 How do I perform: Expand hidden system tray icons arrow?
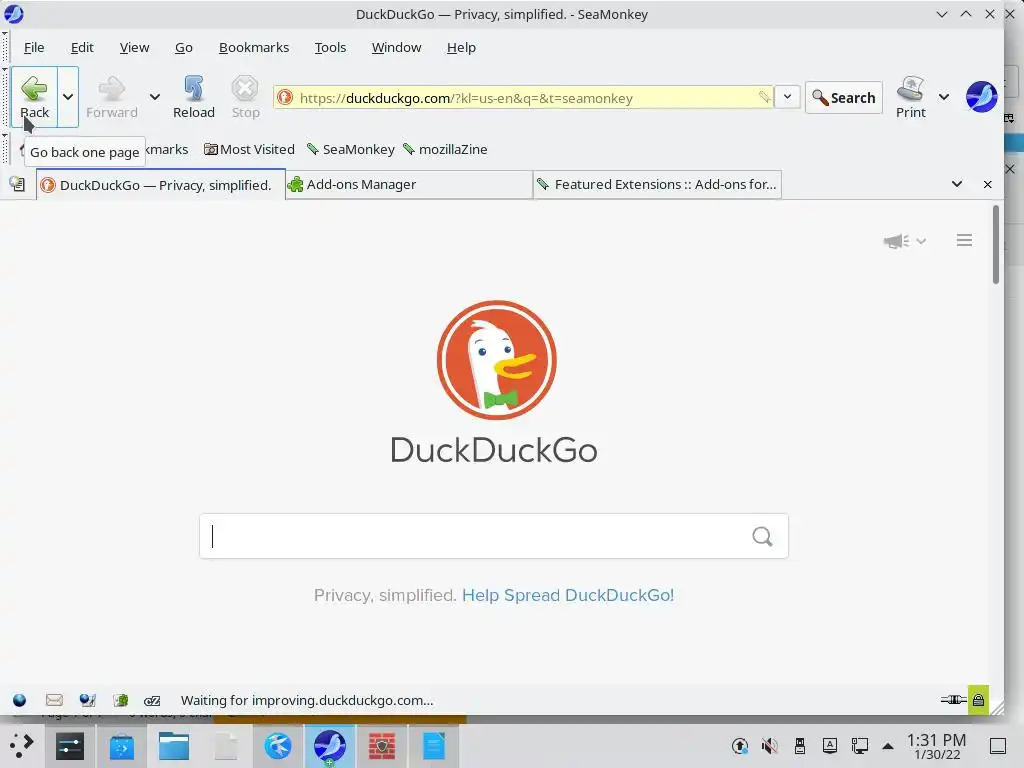pos(888,746)
